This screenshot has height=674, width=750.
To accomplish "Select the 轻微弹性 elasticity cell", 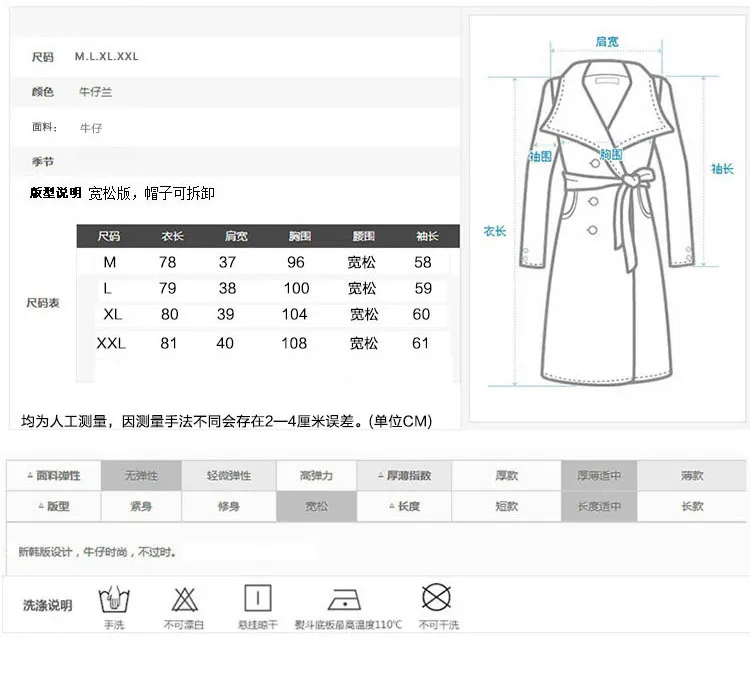I will pyautogui.click(x=229, y=475).
